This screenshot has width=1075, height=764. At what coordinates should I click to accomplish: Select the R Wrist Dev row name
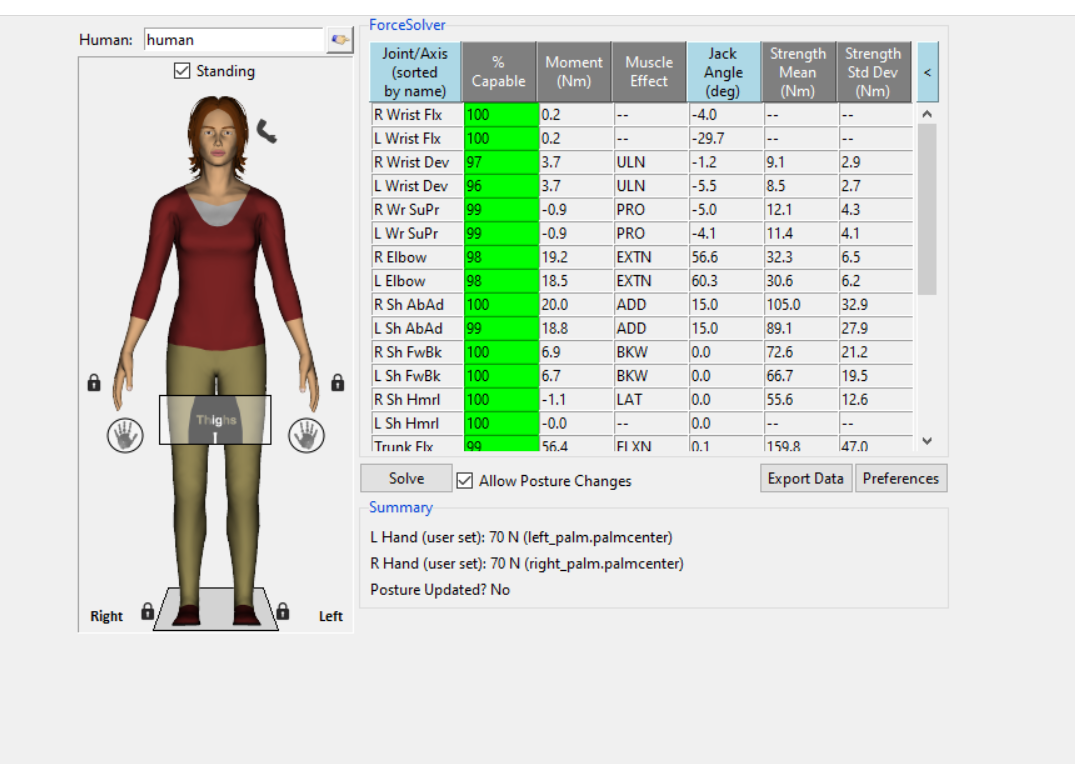tap(417, 163)
